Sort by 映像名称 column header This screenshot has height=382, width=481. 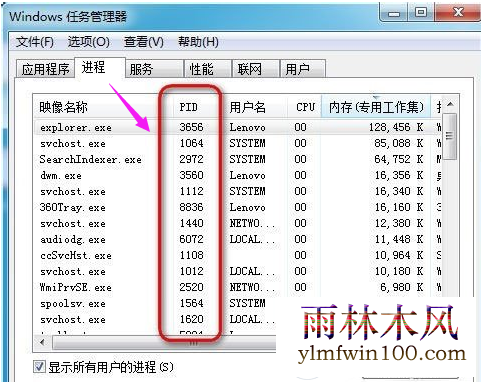(x=103, y=107)
